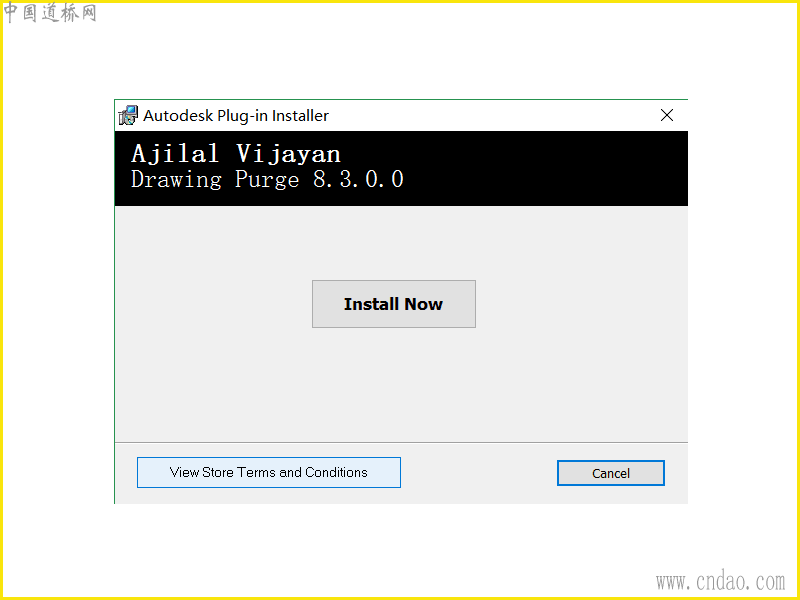Click the Install Now button
The width and height of the screenshot is (800, 600).
coord(393,304)
